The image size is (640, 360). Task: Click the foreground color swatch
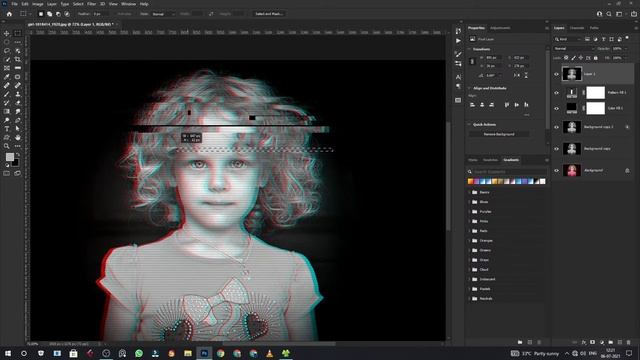9,157
